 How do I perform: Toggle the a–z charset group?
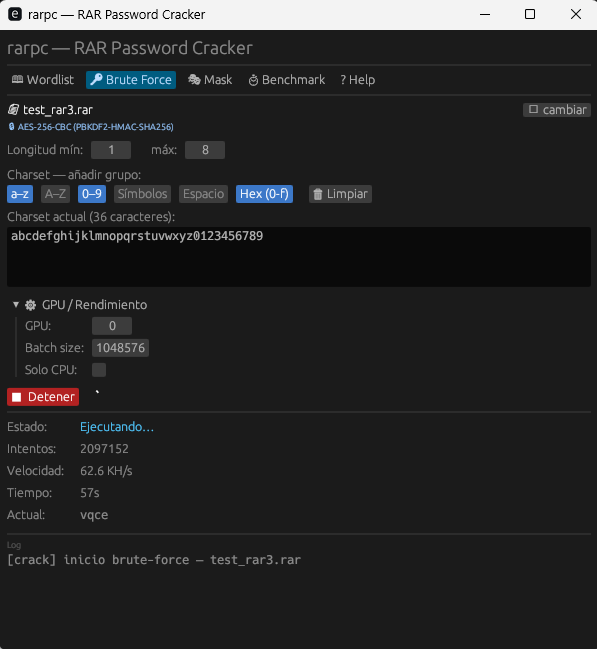click(x=20, y=194)
